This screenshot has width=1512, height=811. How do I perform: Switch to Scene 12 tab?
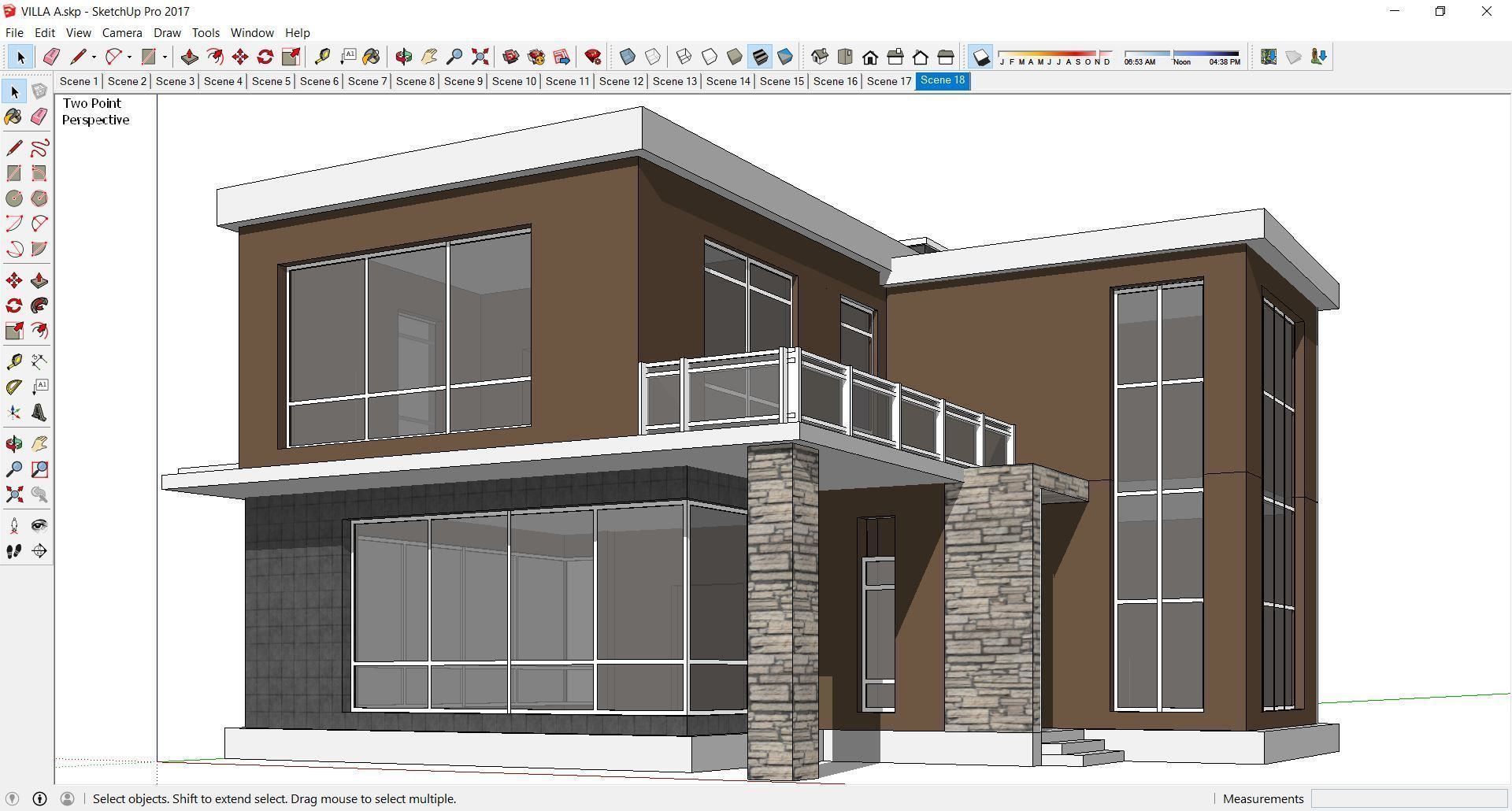[621, 81]
